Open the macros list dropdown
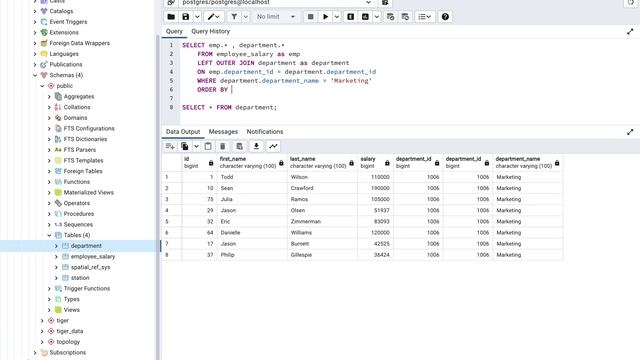Image resolution: width=640 pixels, height=360 pixels. 424,17
